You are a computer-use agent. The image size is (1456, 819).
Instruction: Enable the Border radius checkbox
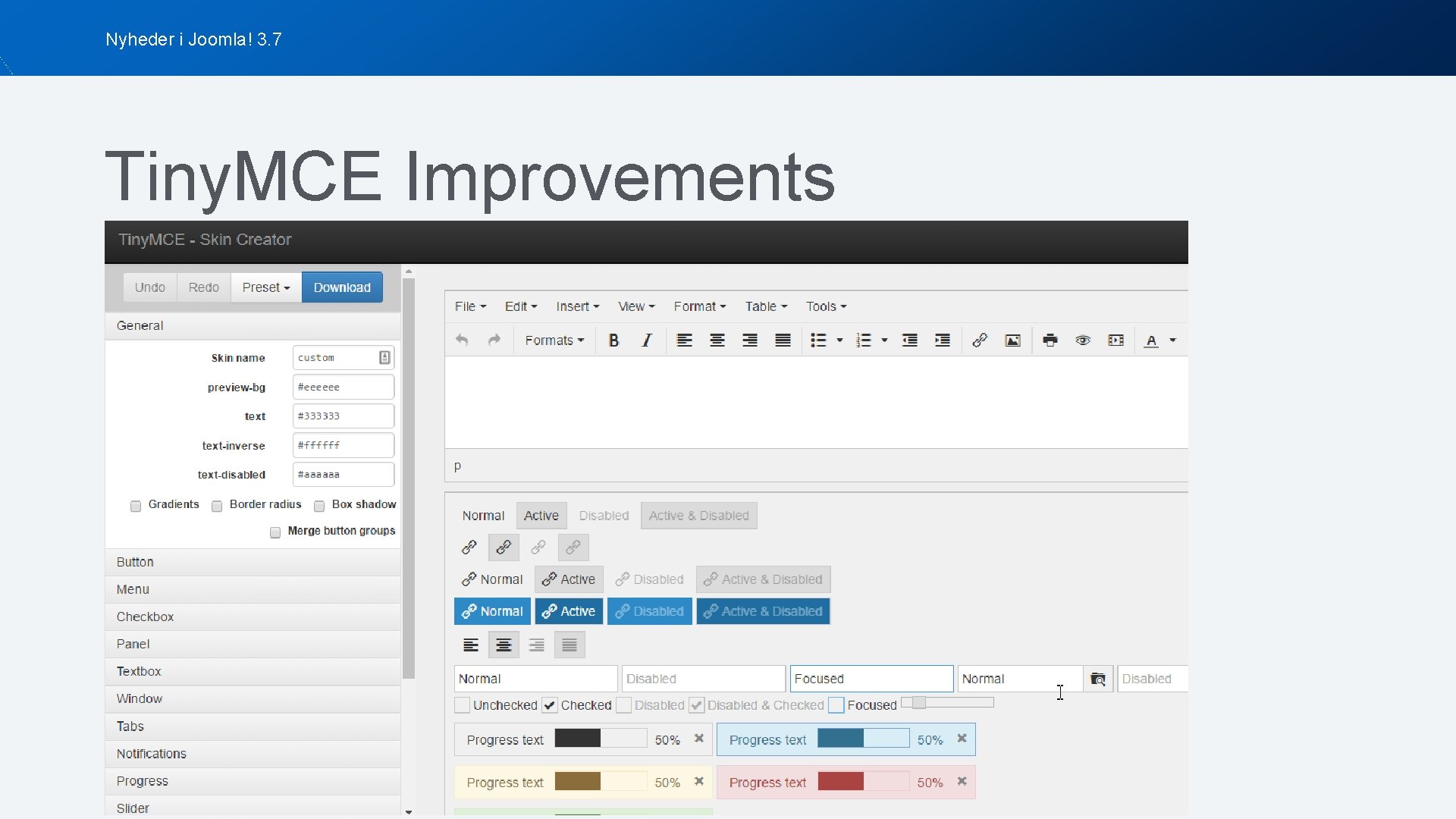coord(217,507)
